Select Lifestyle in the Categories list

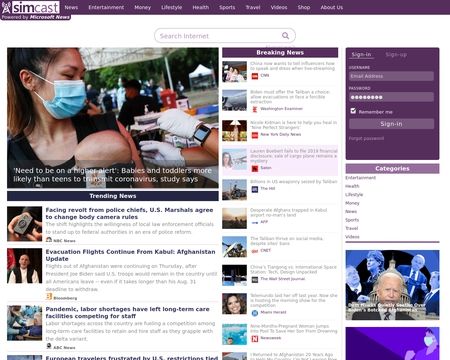pos(354,195)
